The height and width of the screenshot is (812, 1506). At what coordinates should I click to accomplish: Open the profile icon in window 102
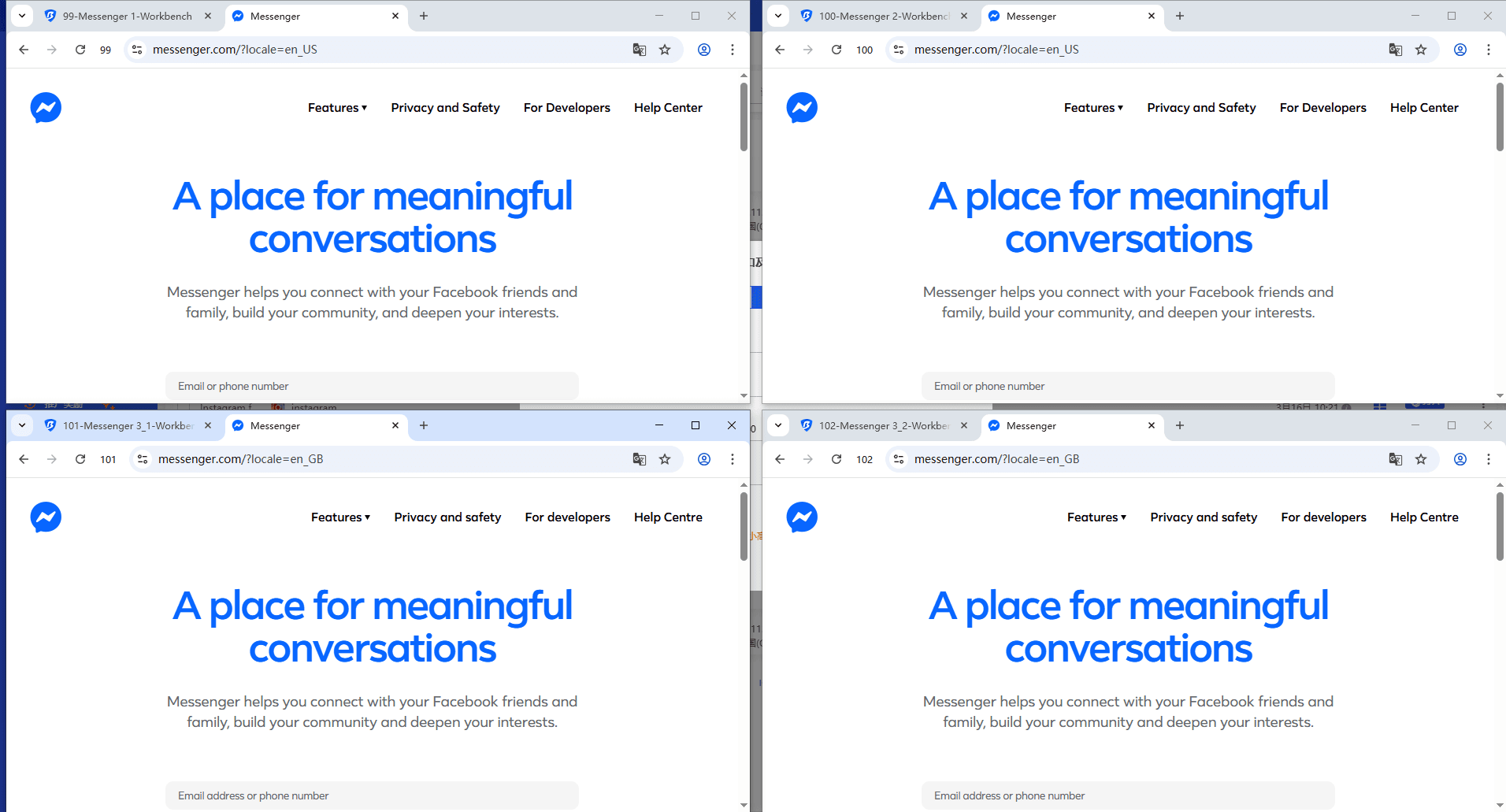coord(1460,459)
